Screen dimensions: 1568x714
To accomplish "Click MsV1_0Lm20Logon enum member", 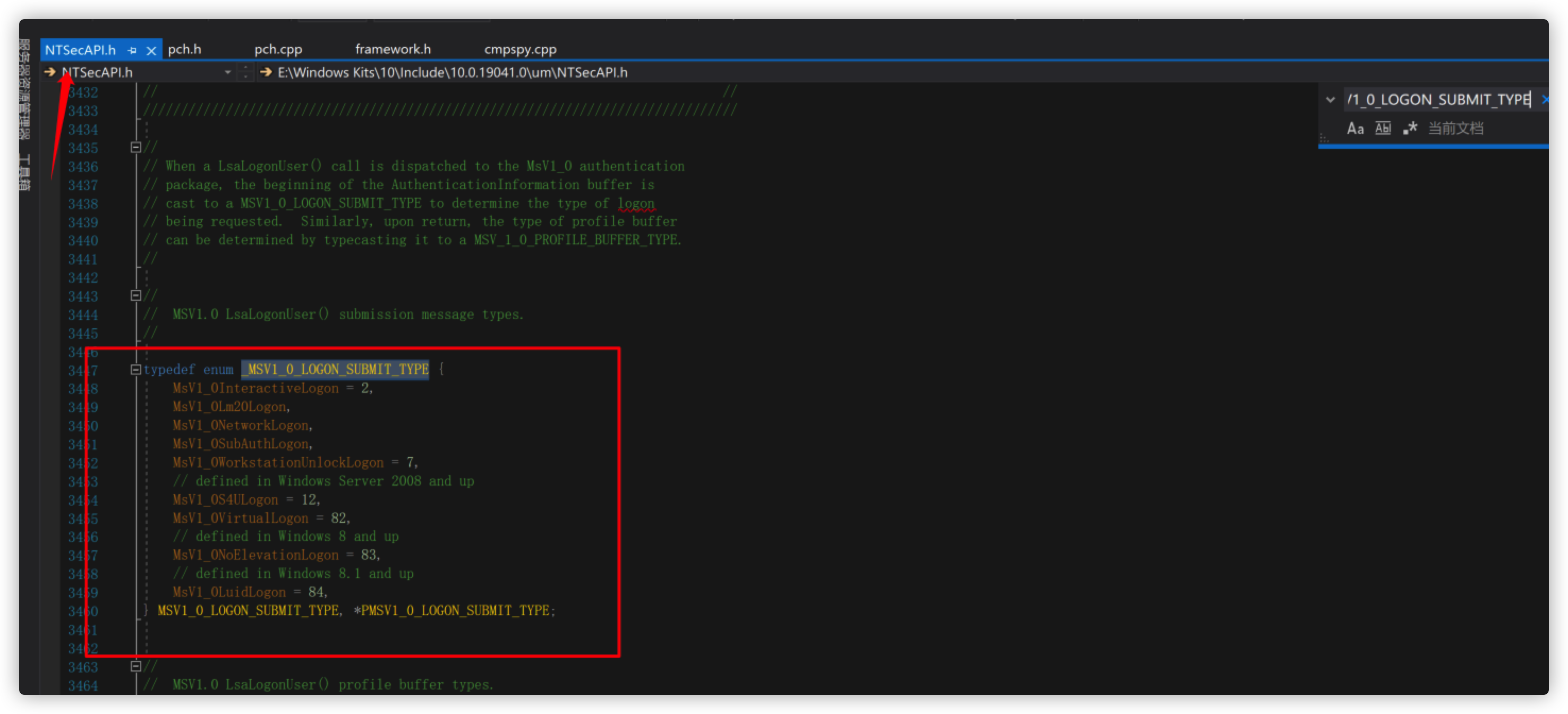I will (229, 406).
